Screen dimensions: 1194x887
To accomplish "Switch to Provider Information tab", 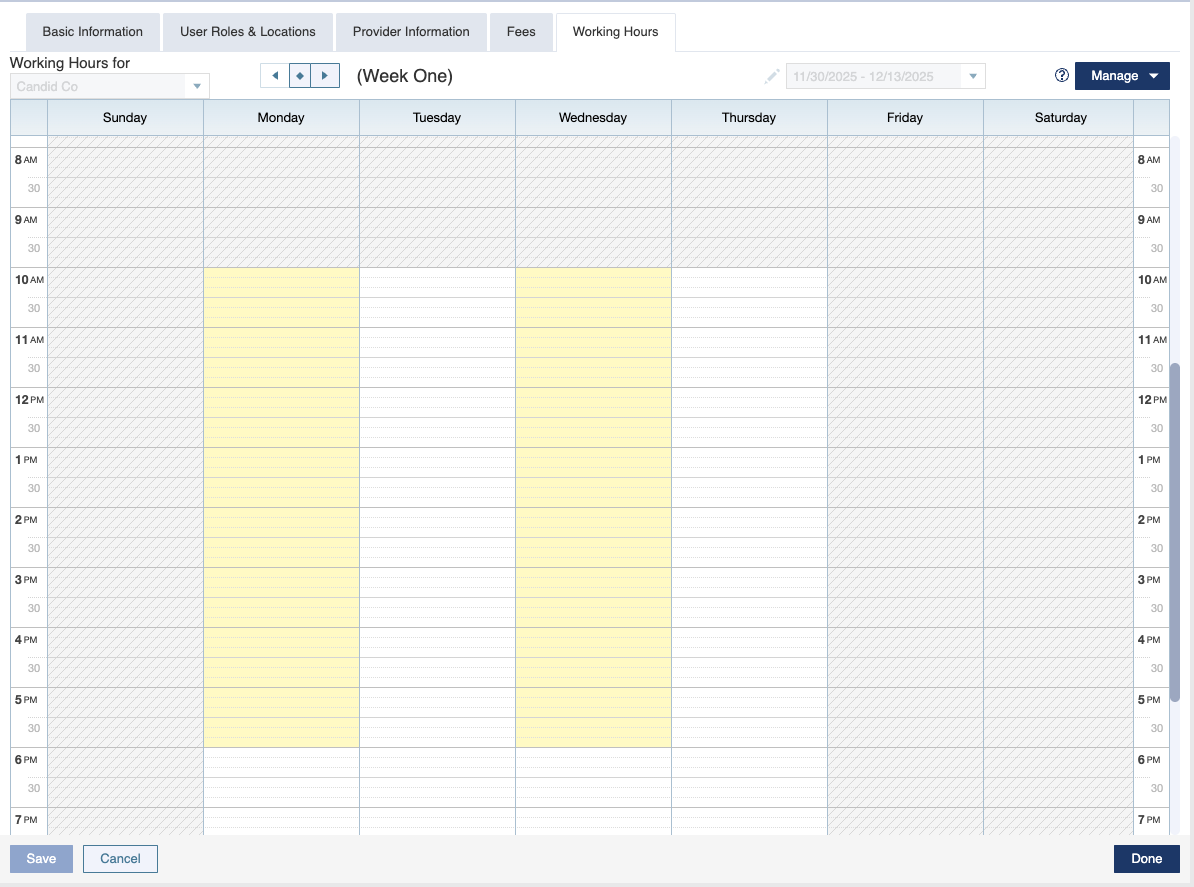I will (411, 32).
